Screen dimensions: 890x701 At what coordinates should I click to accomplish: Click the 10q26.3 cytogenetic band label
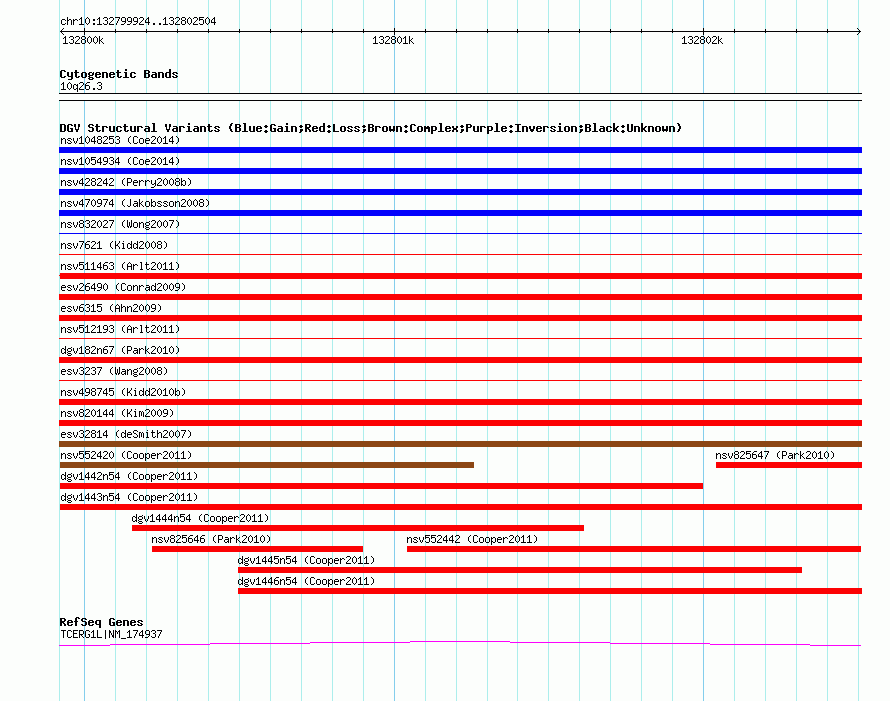[x=81, y=86]
